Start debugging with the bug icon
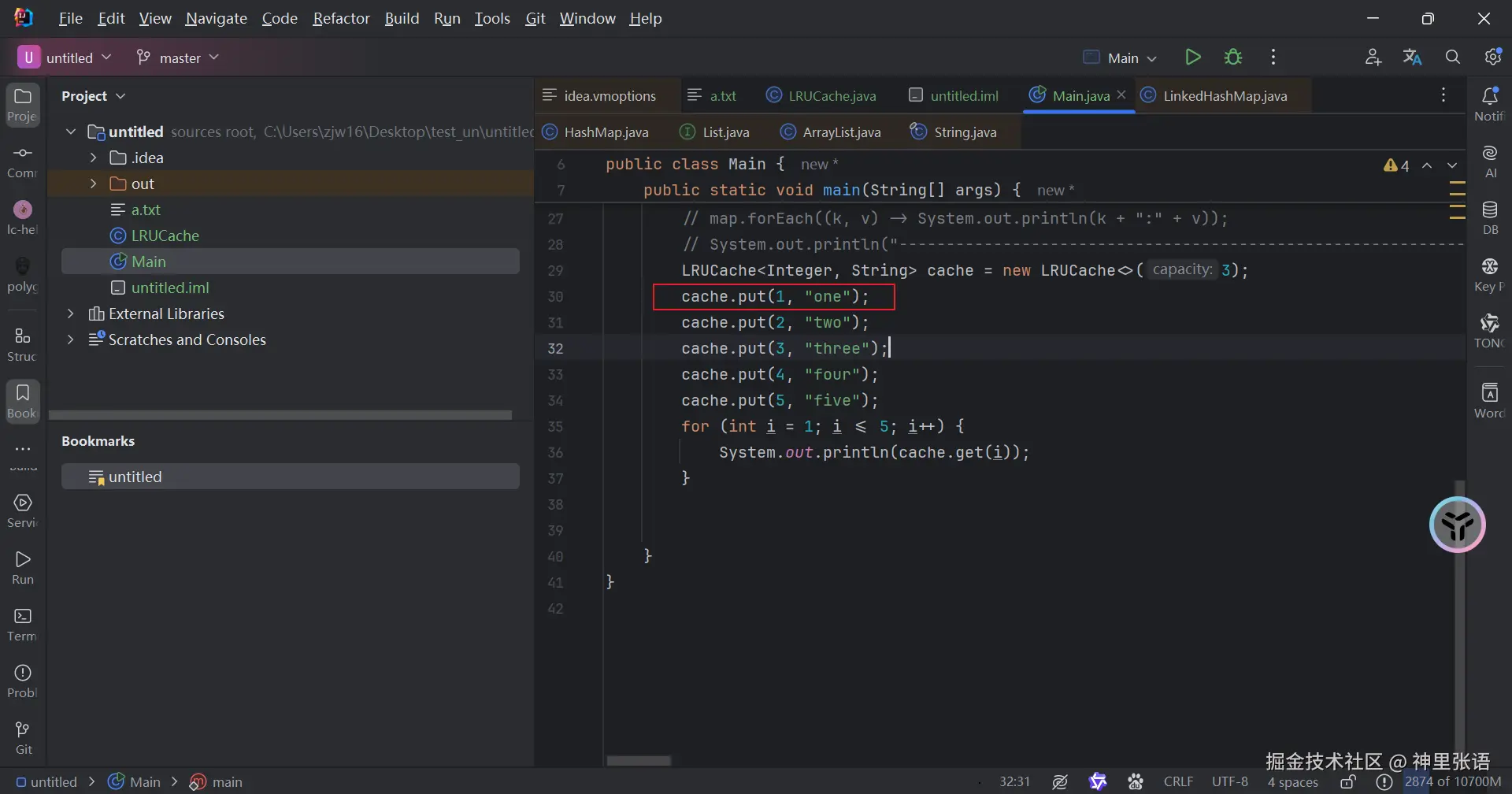 [1233, 58]
